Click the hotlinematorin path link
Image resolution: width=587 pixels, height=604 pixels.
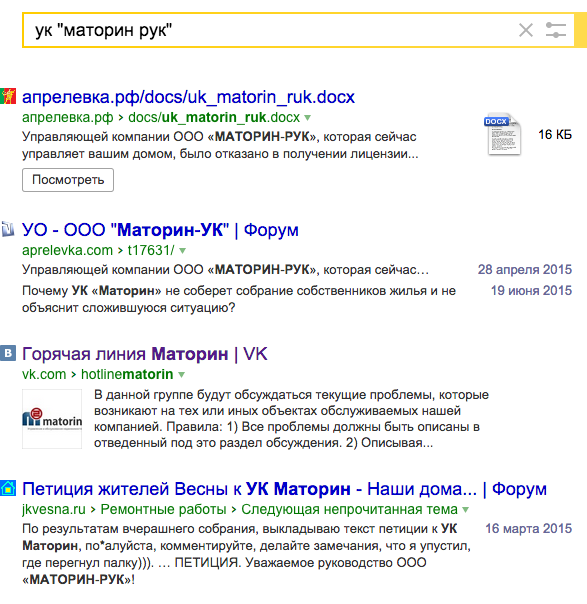click(127, 374)
